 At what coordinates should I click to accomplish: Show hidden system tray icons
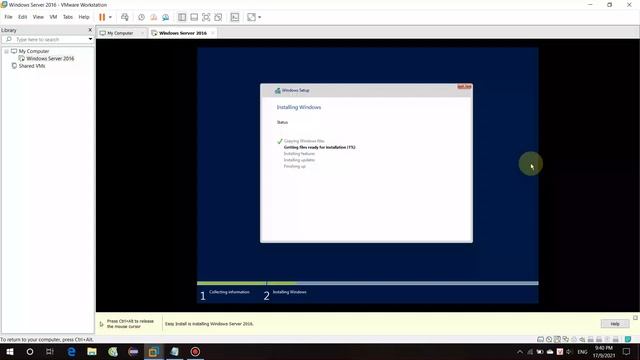[x=520, y=351]
